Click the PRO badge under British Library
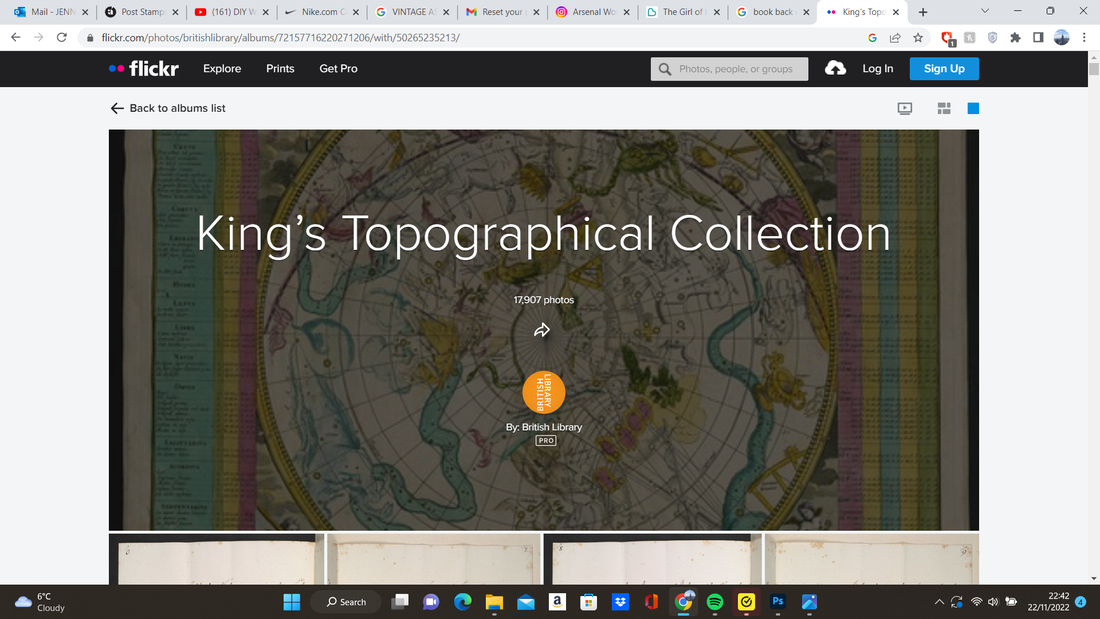This screenshot has height=619, width=1100. (546, 441)
